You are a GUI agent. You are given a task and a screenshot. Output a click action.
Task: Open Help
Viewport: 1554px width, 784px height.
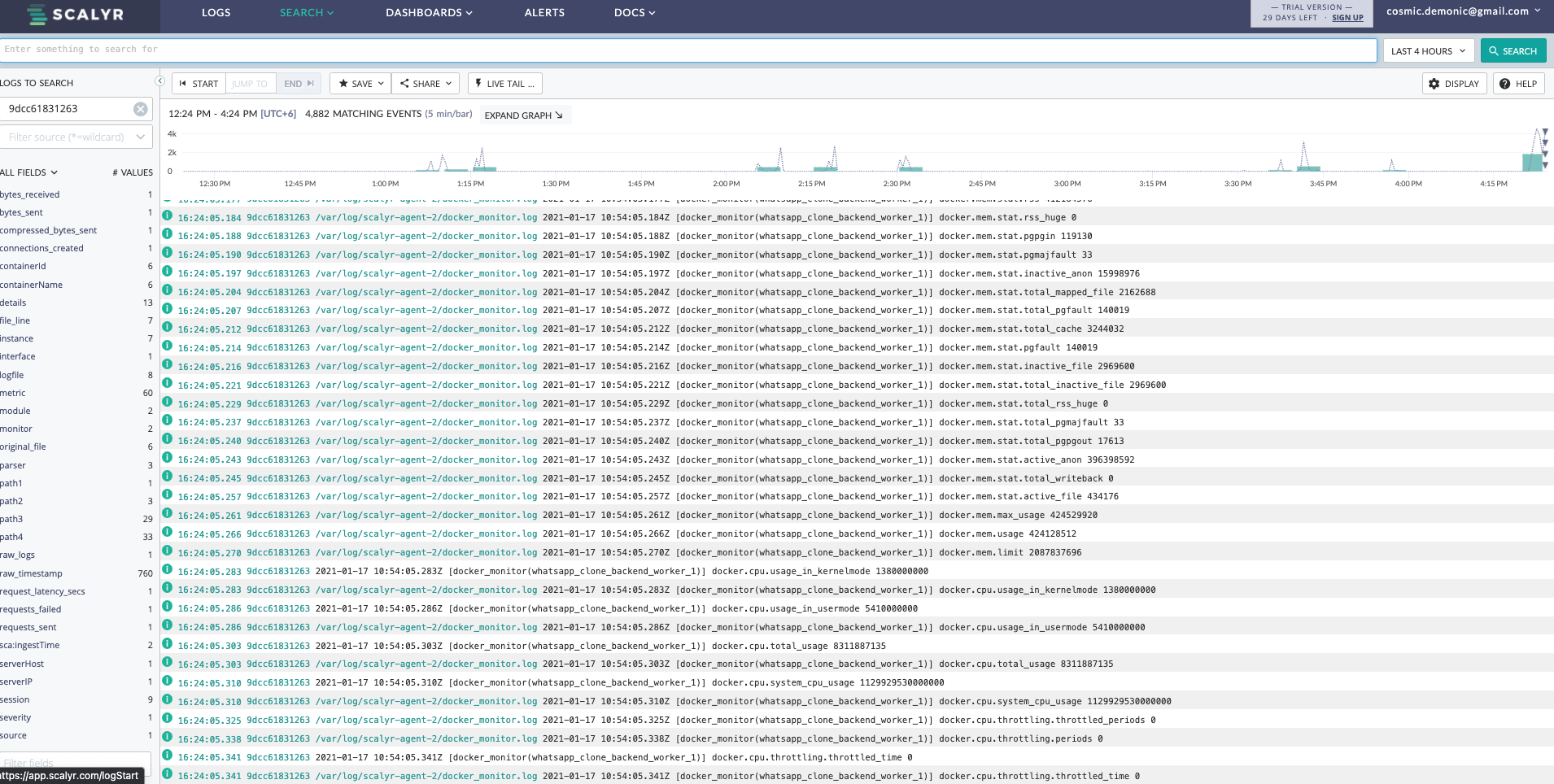point(1518,84)
